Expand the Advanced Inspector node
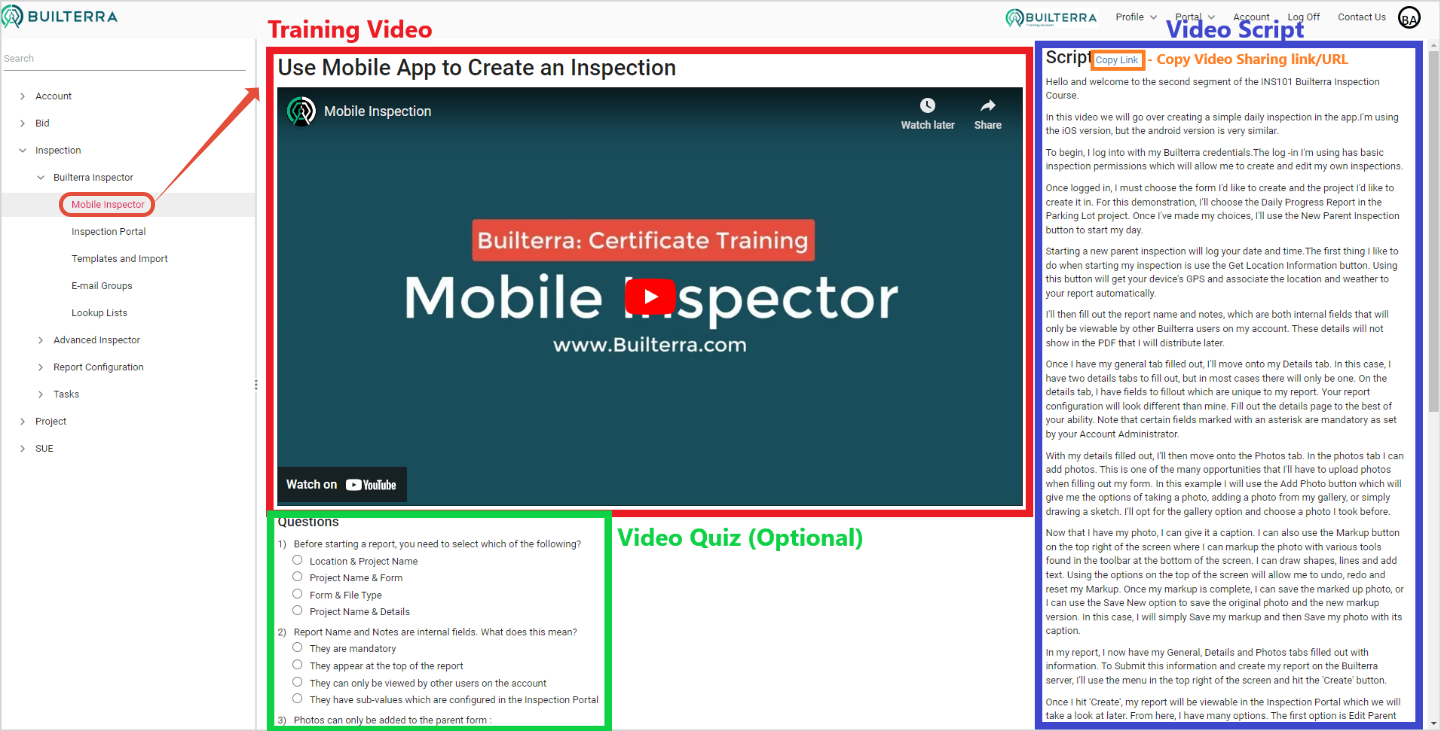Viewport: 1441px width, 731px height. pyautogui.click(x=41, y=340)
